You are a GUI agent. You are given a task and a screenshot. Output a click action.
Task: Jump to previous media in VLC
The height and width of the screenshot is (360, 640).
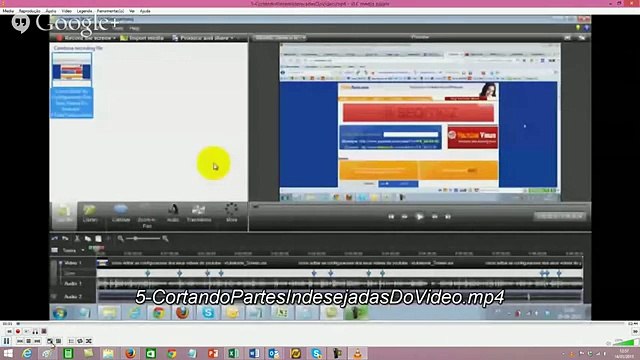[20, 341]
